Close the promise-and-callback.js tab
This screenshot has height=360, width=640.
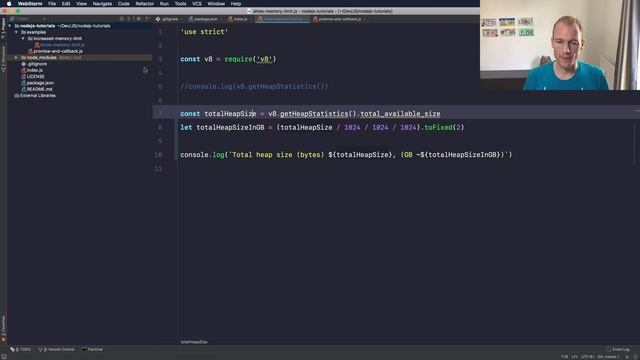pyautogui.click(x=364, y=19)
